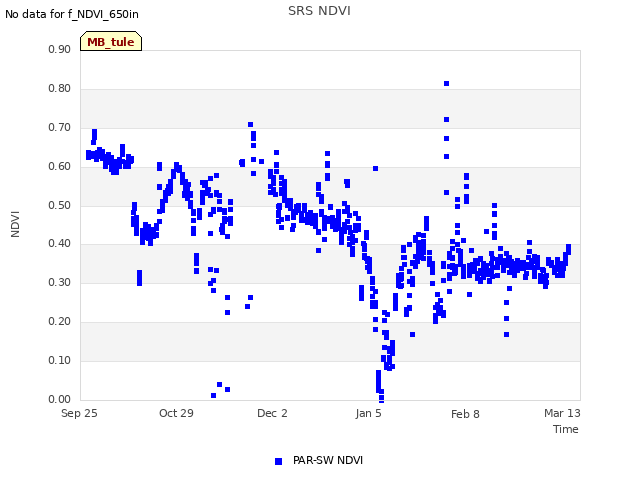The height and width of the screenshot is (480, 640).
Task: Click the 0.00 y-axis tick label
Action: coord(60,399)
